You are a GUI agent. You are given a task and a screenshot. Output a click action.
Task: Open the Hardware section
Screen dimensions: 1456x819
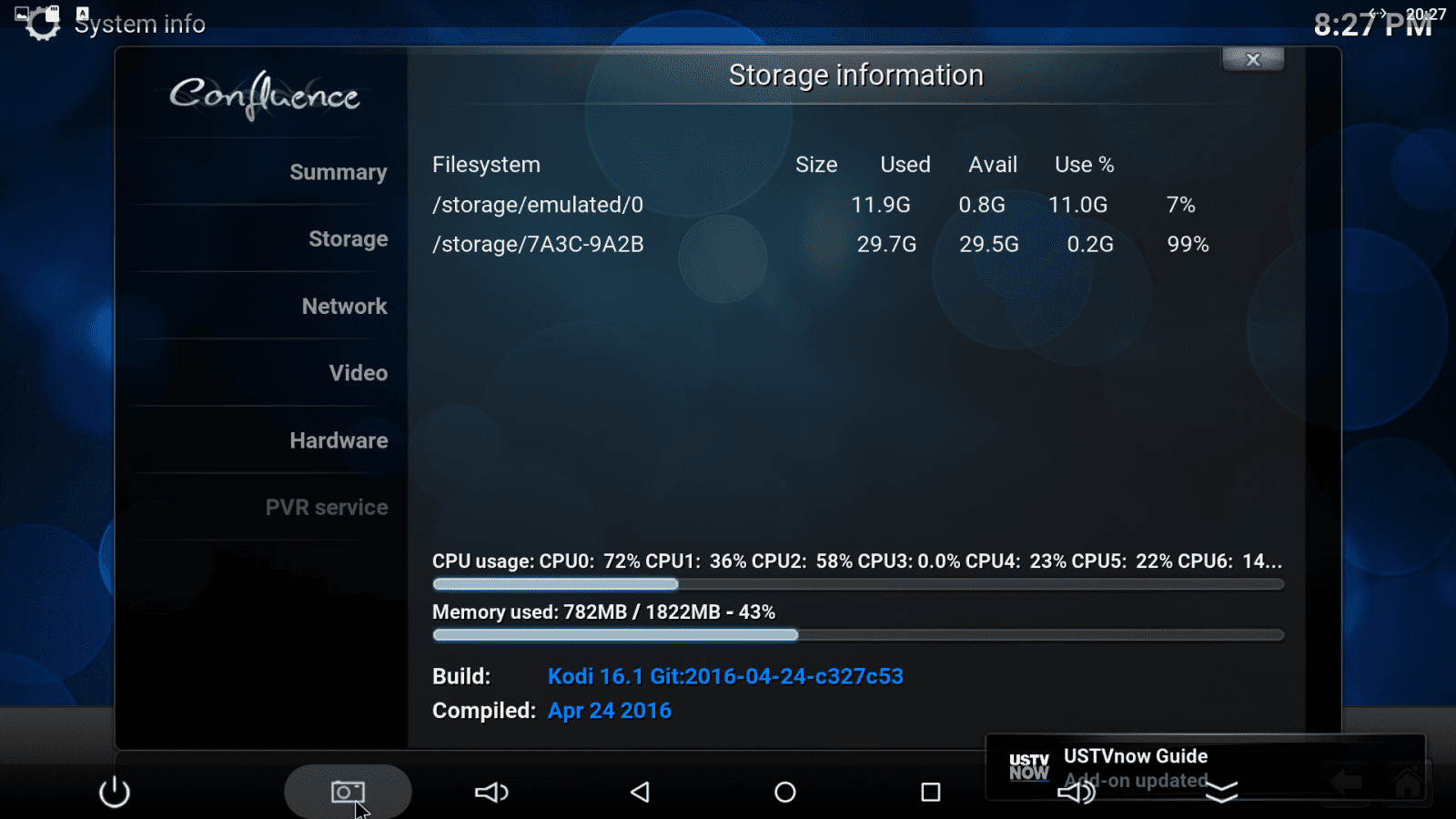point(339,440)
